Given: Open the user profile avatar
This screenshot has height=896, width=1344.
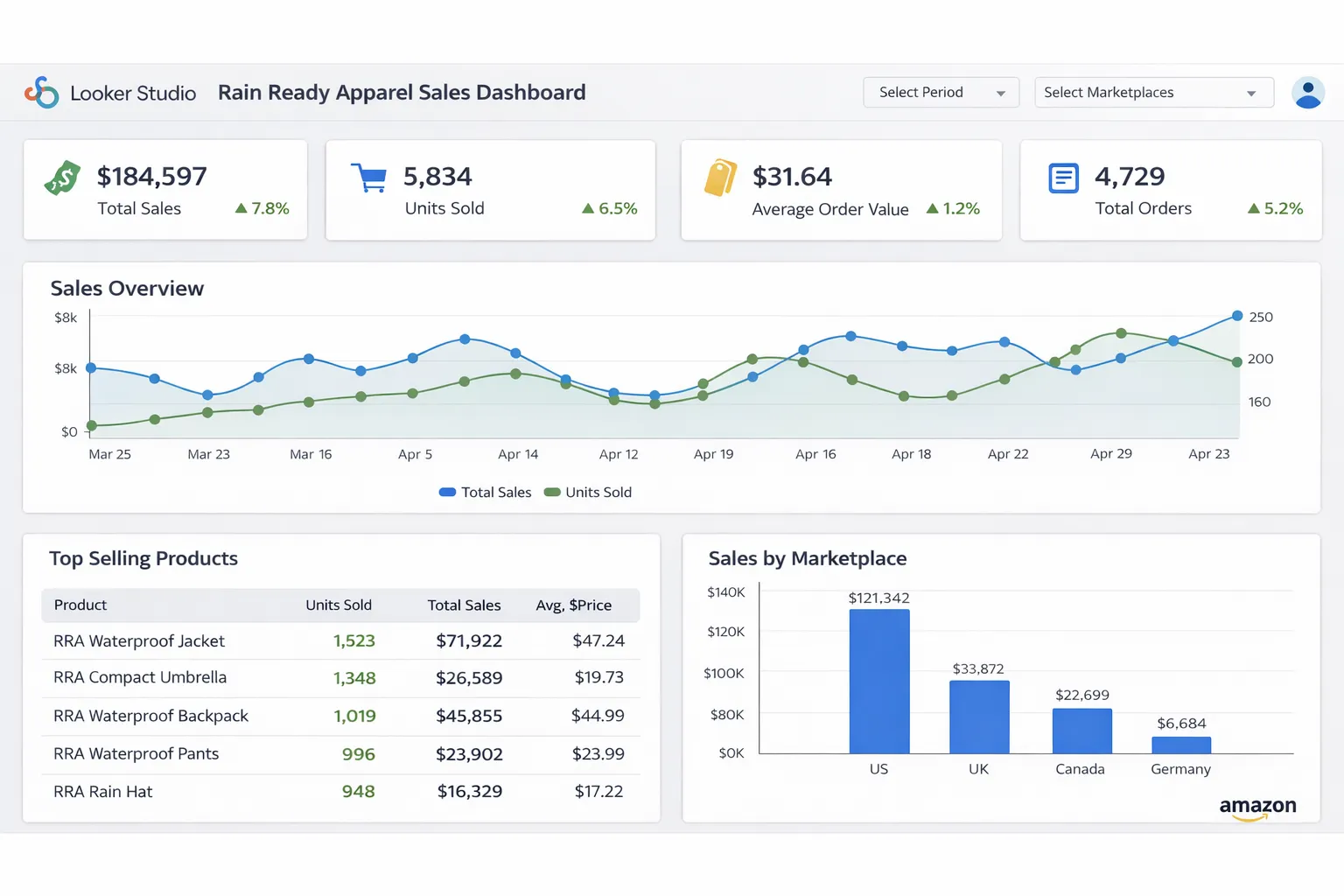Looking at the screenshot, I should click(x=1308, y=92).
